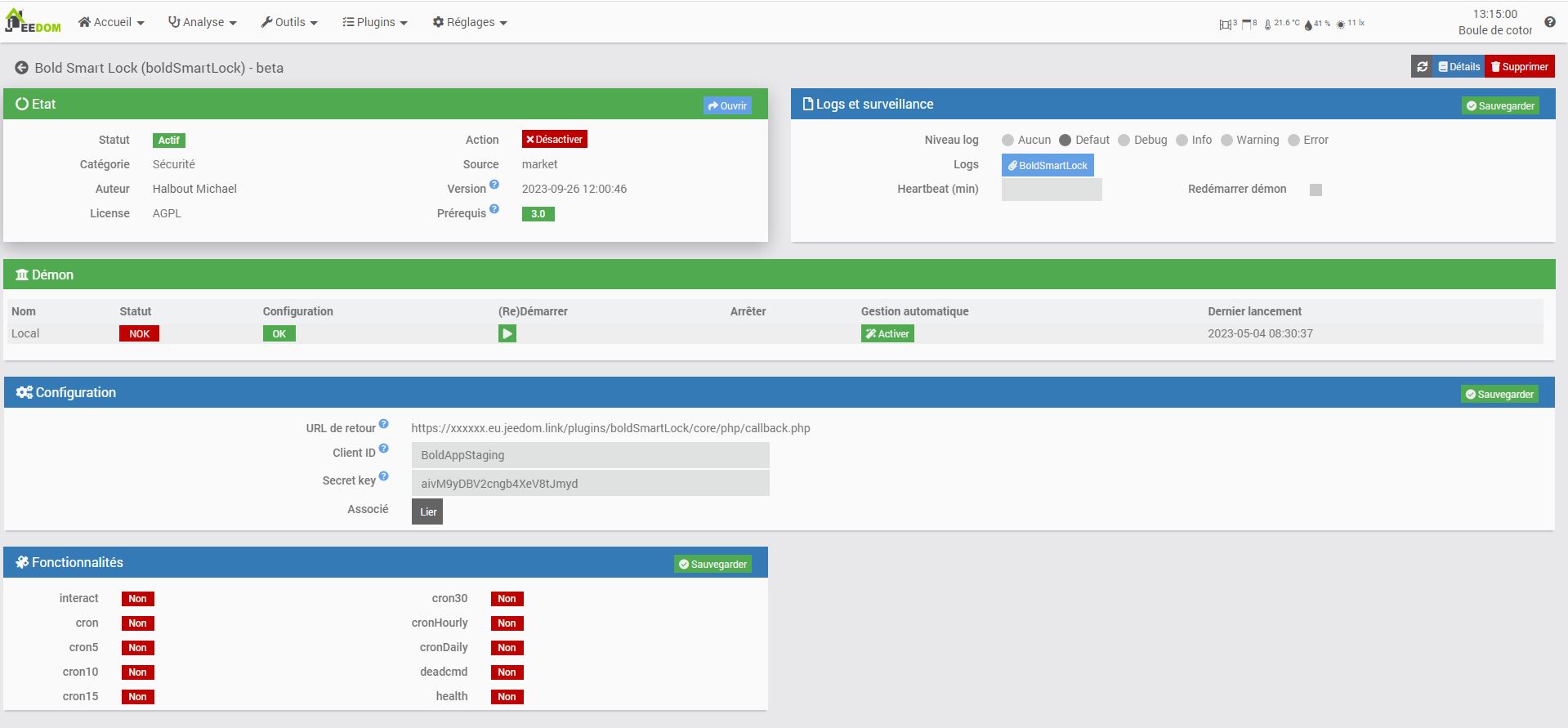Click the shutter summary icon showing 8

click(x=1249, y=25)
